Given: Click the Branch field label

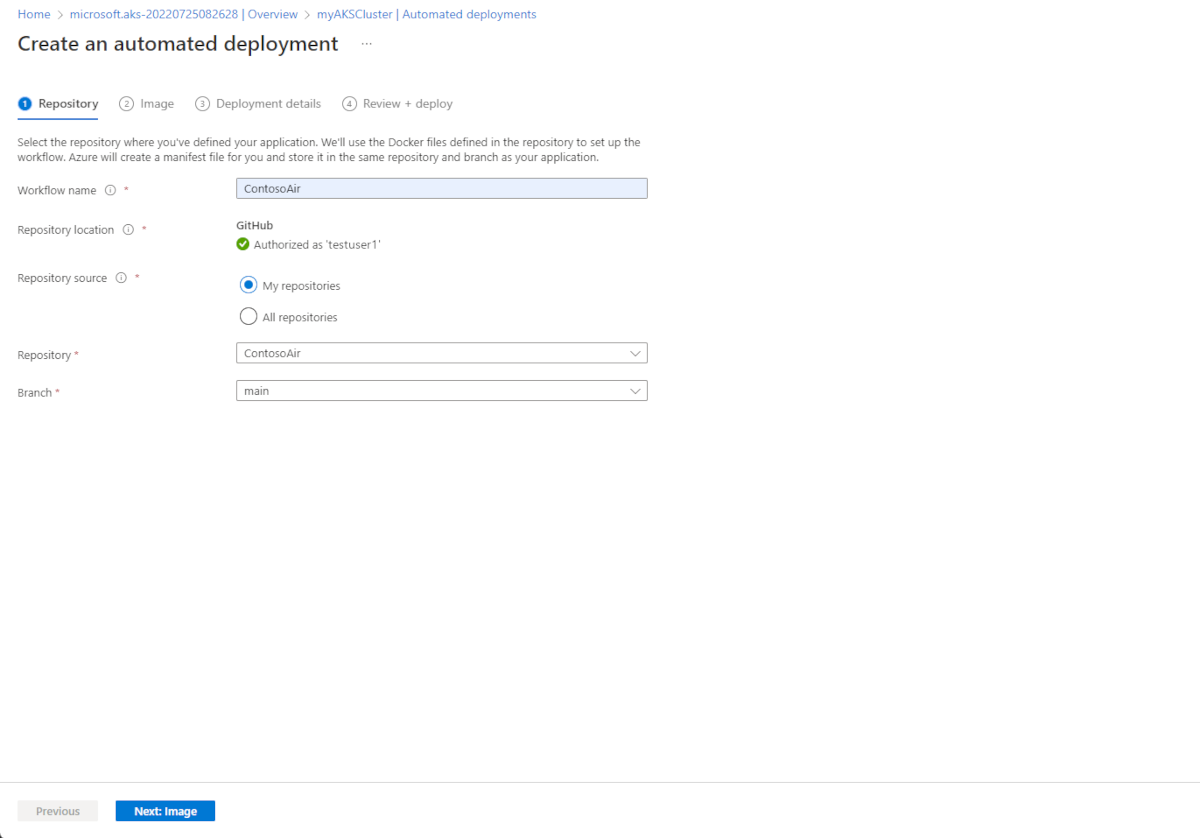Looking at the screenshot, I should [35, 393].
